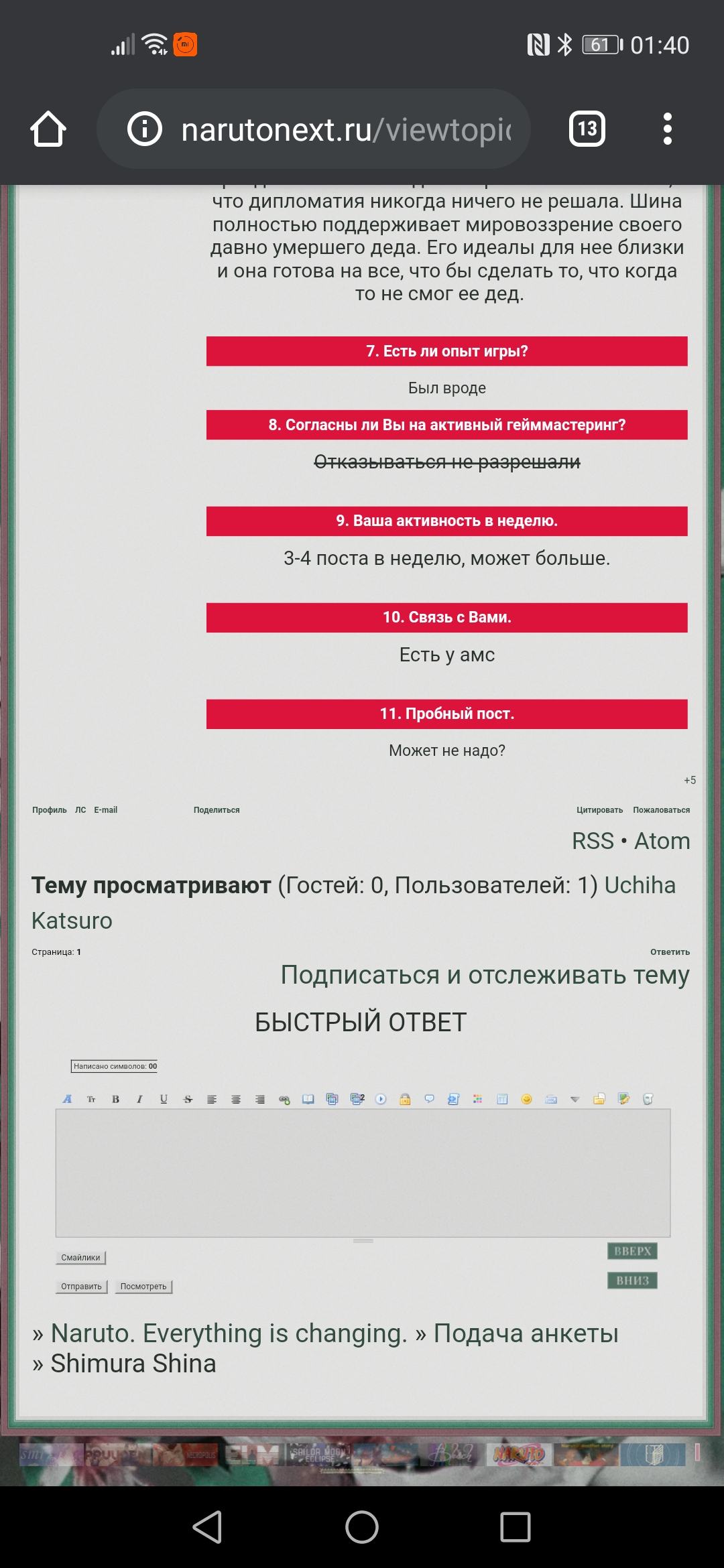724x1568 pixels.
Task: Open the Подача анкеты breadcrumb link
Action: [x=526, y=1333]
